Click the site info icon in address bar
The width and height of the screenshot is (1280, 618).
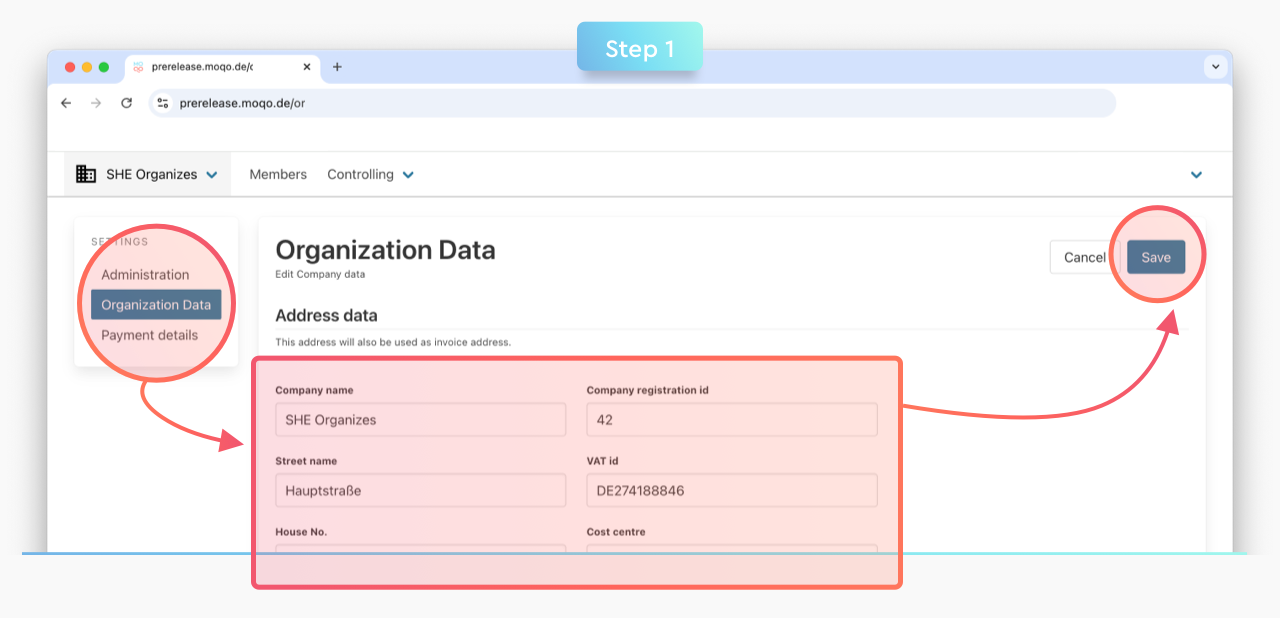pos(163,103)
